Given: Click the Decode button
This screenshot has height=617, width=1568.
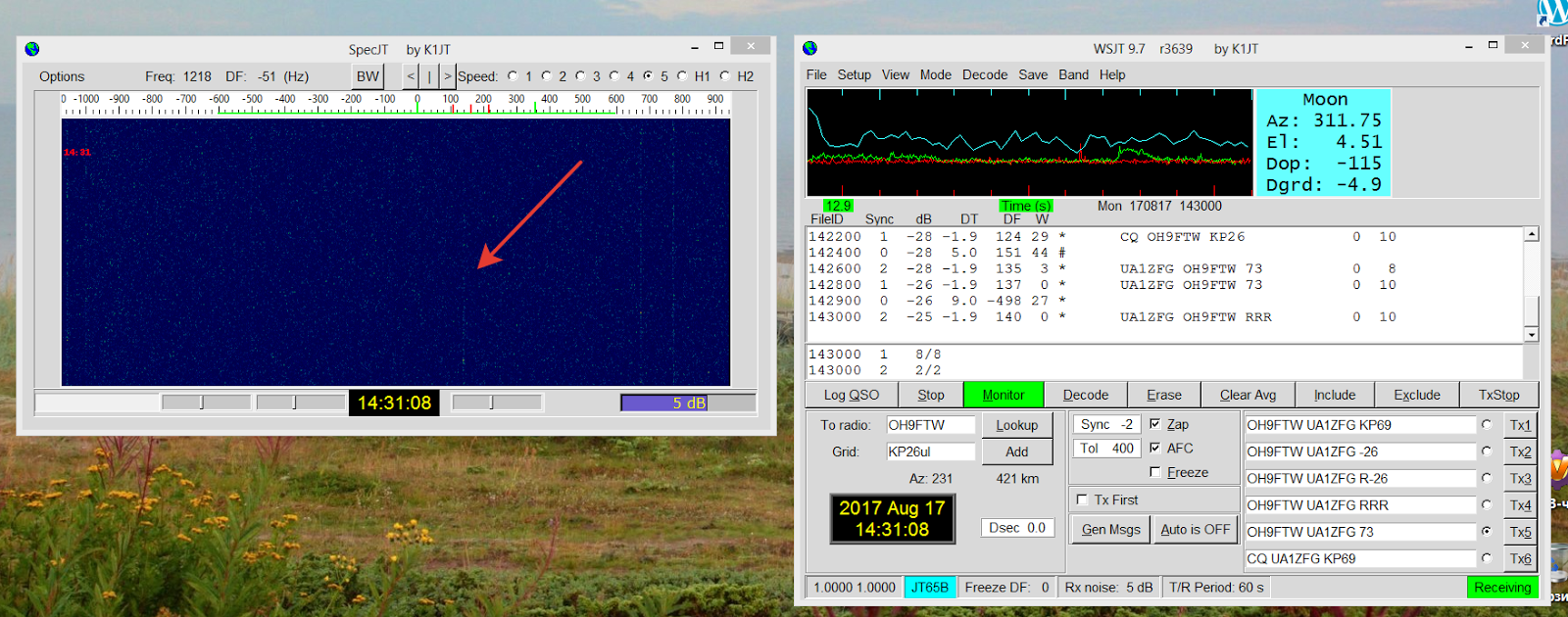Looking at the screenshot, I should [x=1086, y=395].
